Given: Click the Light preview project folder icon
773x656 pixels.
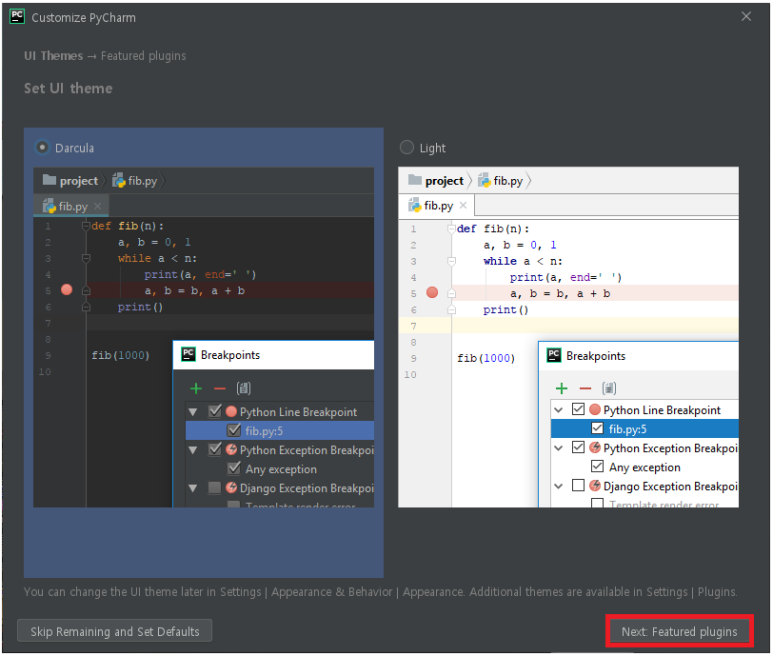Looking at the screenshot, I should click(x=415, y=180).
